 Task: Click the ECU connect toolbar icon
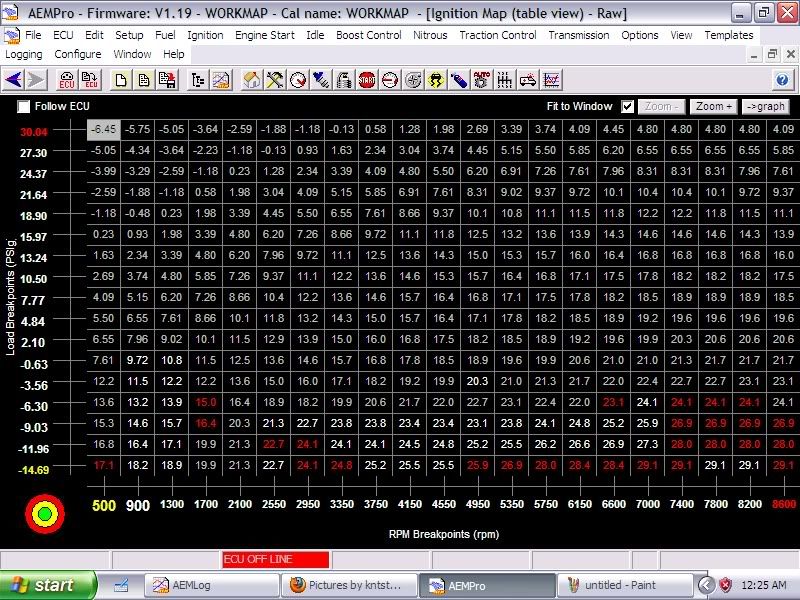point(67,80)
